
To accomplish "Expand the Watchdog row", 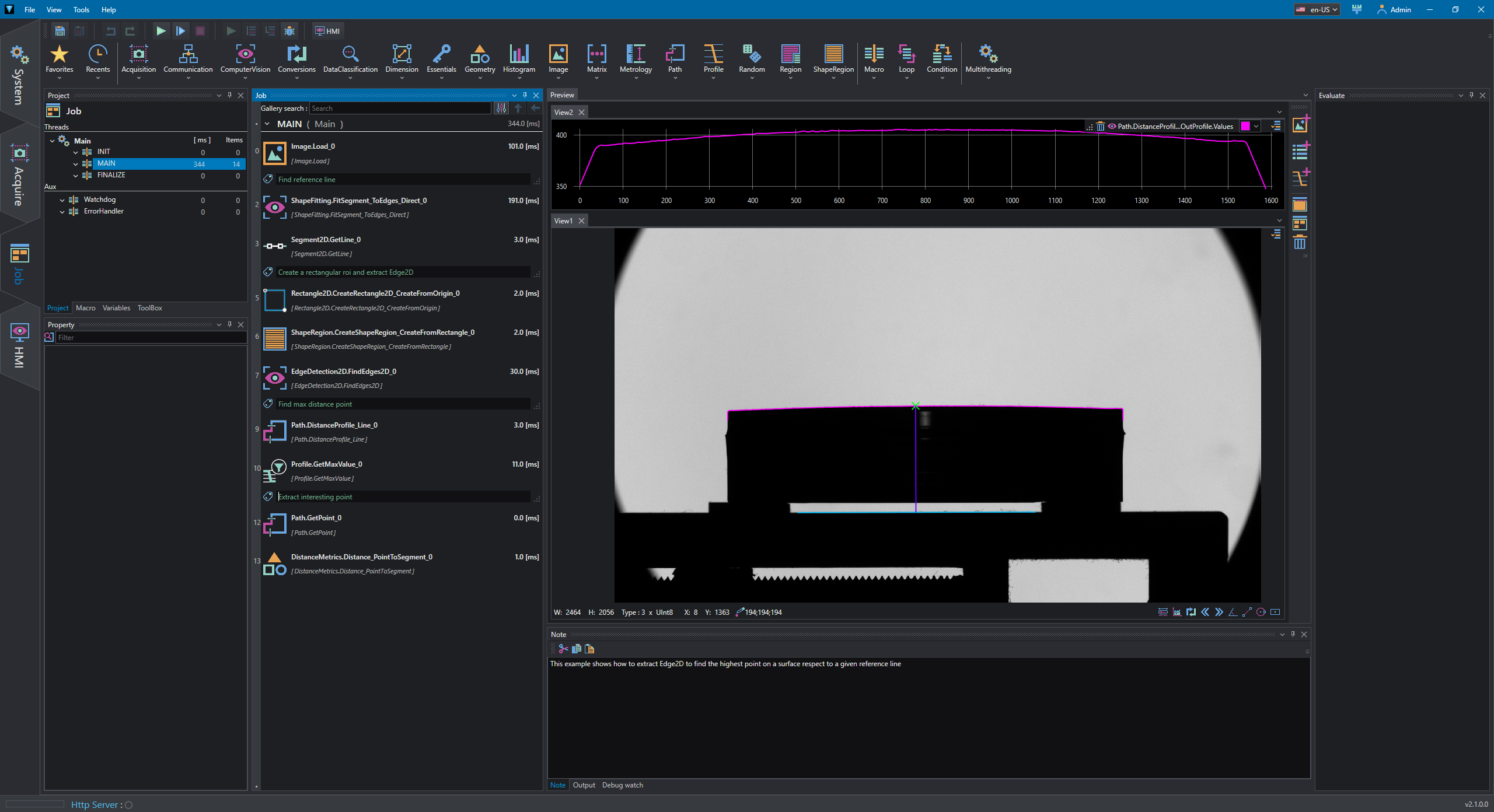I will 62,200.
